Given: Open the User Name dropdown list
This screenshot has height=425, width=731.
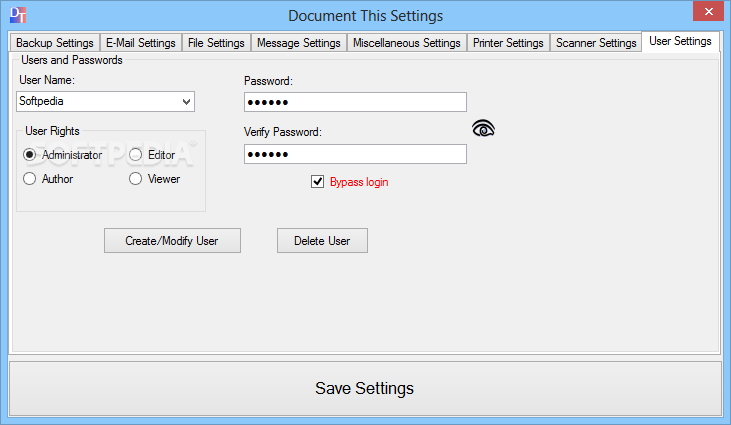Looking at the screenshot, I should click(186, 102).
